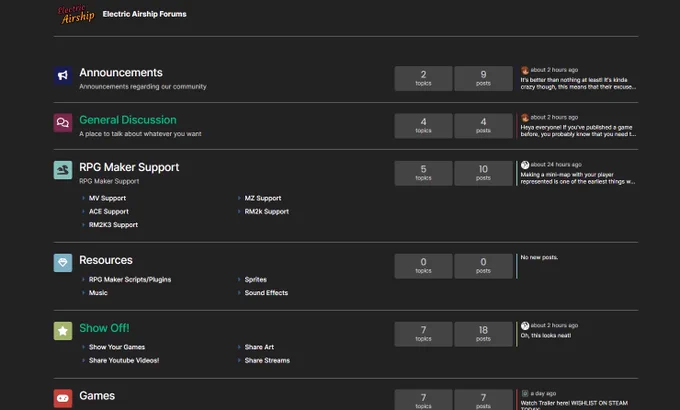Image resolution: width=680 pixels, height=410 pixels.
Task: Open the Sound Effects subforum
Action: [266, 293]
